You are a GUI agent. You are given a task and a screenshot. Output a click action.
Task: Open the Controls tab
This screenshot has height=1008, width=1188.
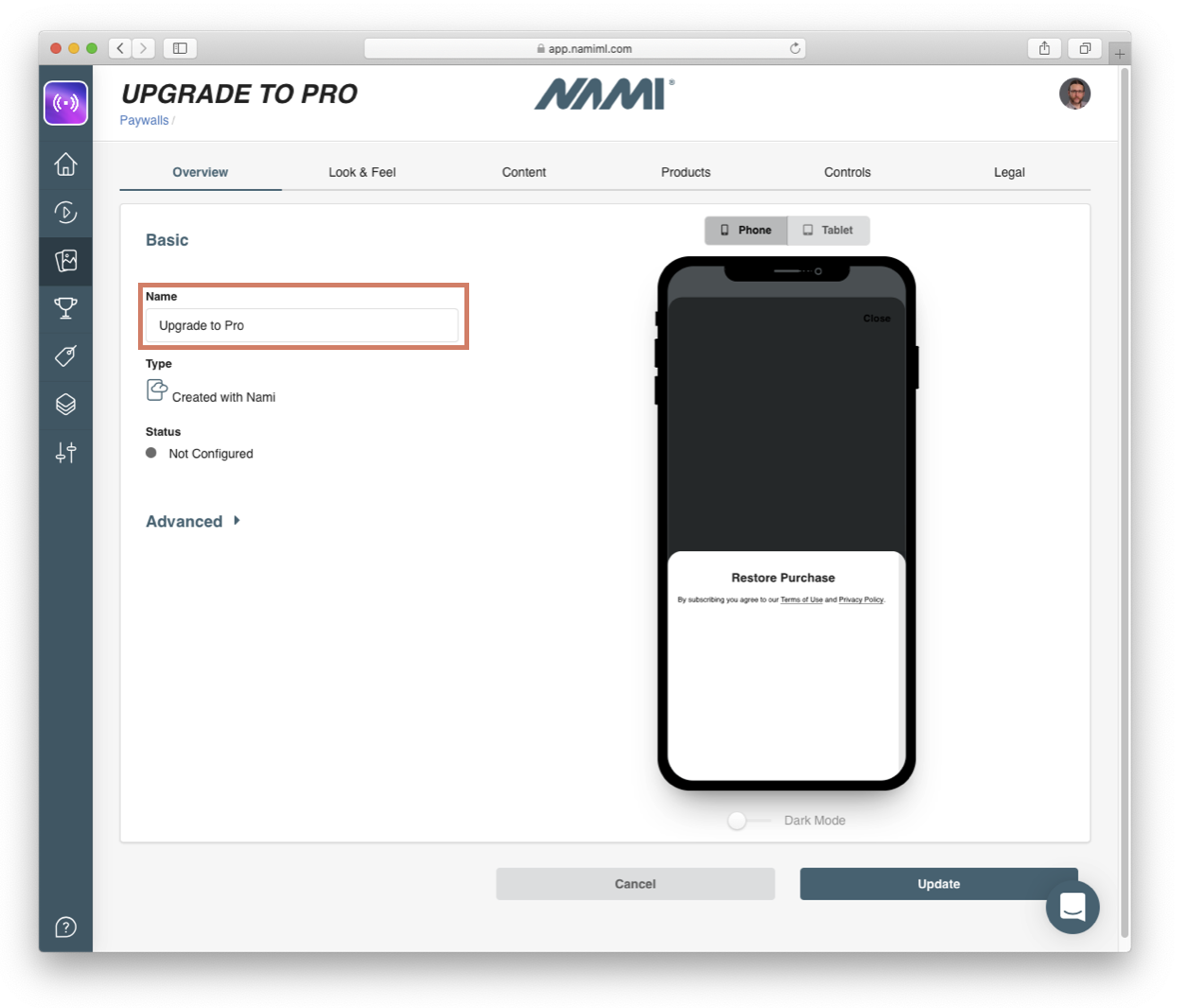[x=847, y=172]
